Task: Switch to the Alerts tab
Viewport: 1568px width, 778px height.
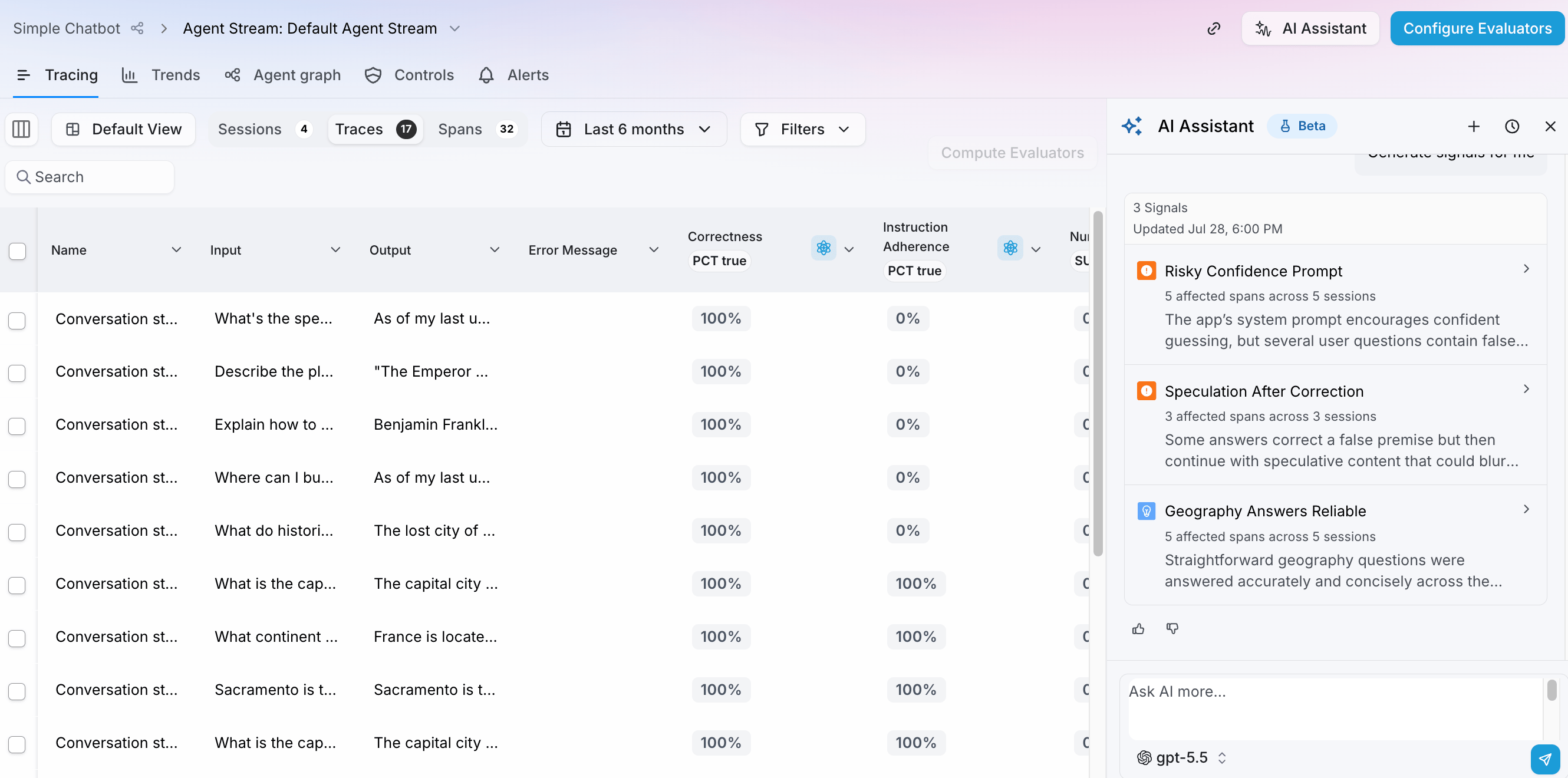Action: pos(513,75)
